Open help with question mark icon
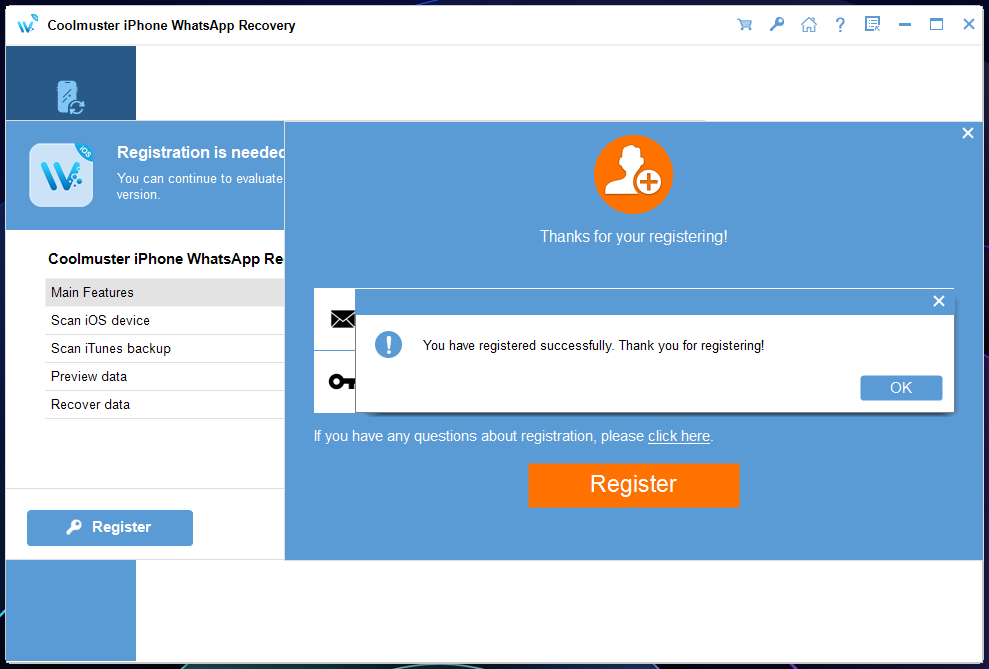The image size is (989, 669). click(x=840, y=25)
